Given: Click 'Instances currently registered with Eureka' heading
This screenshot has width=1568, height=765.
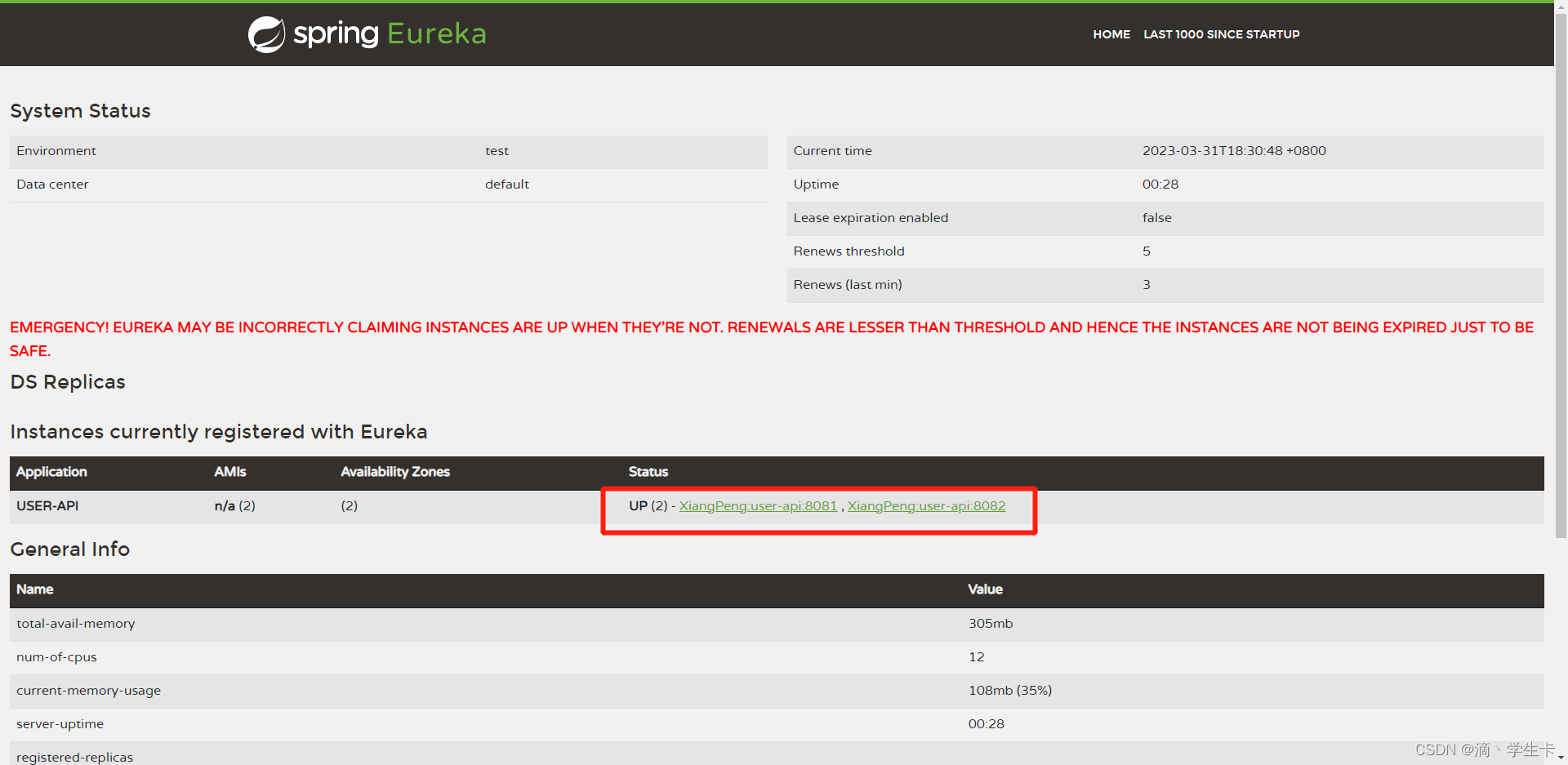Looking at the screenshot, I should 218,432.
